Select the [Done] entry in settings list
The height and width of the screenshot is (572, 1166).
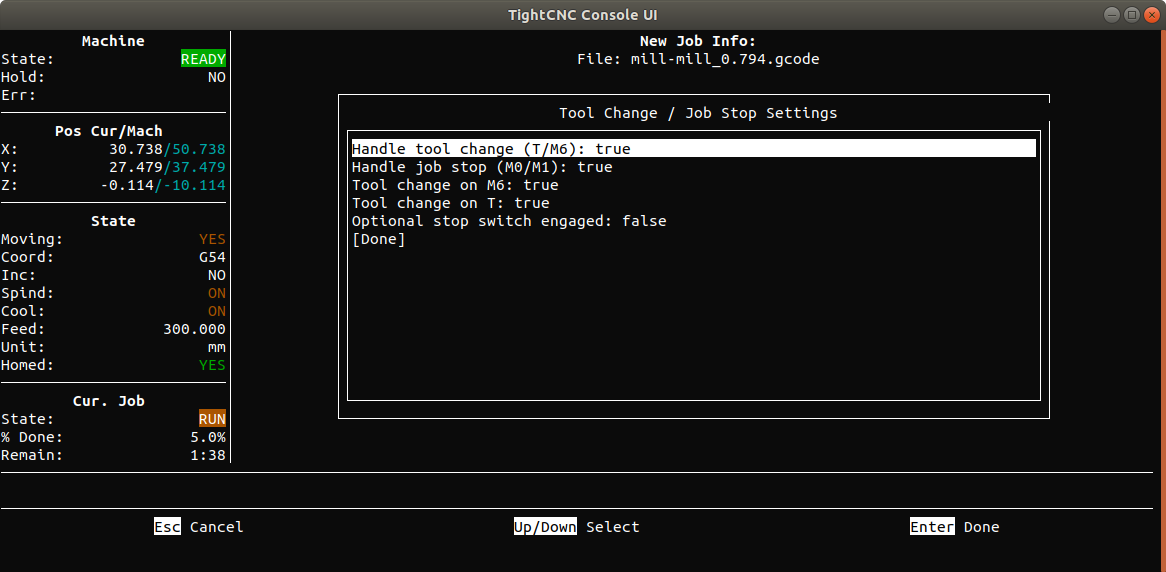point(379,240)
